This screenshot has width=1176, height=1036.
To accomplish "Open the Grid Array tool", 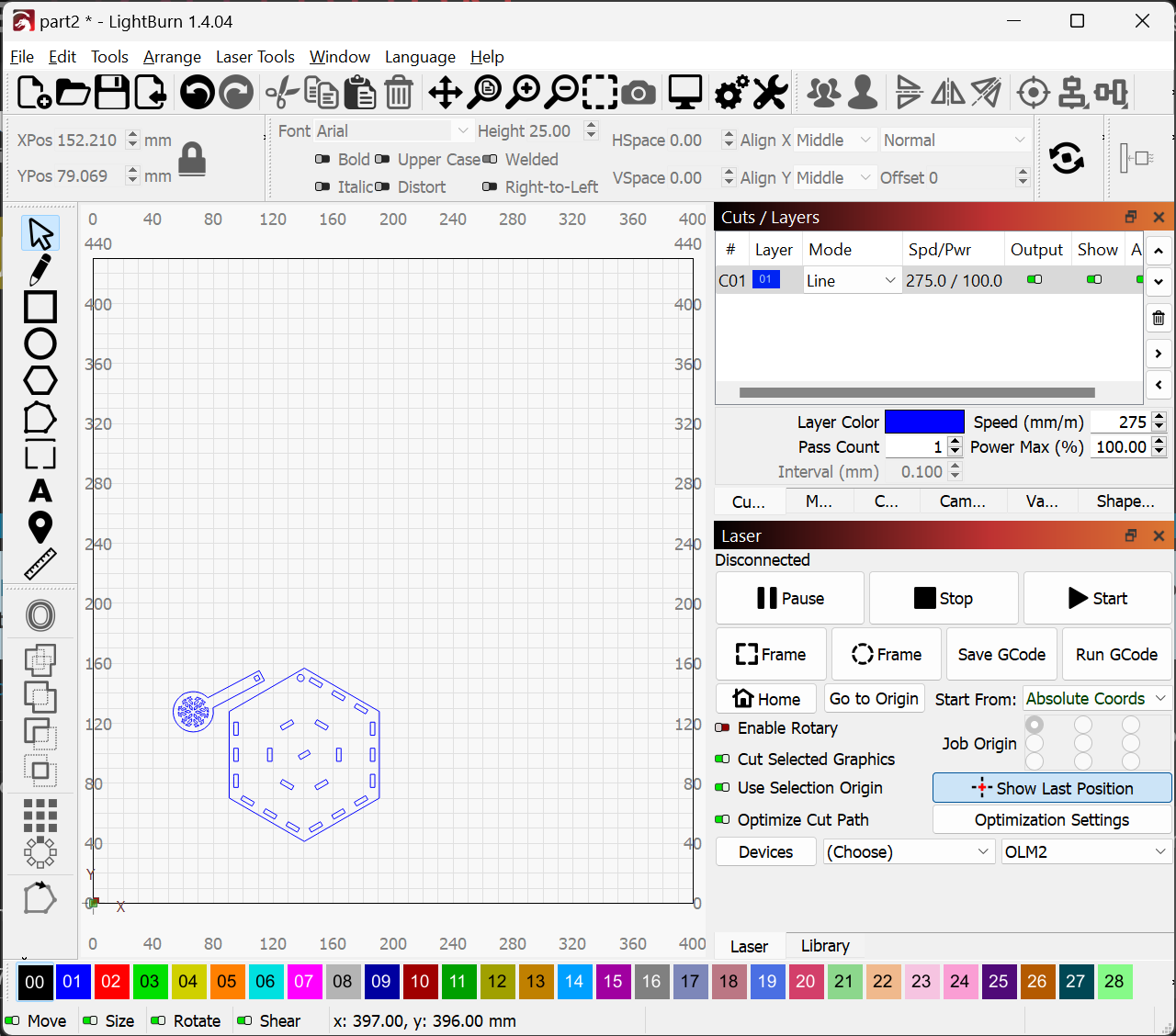I will [x=40, y=815].
